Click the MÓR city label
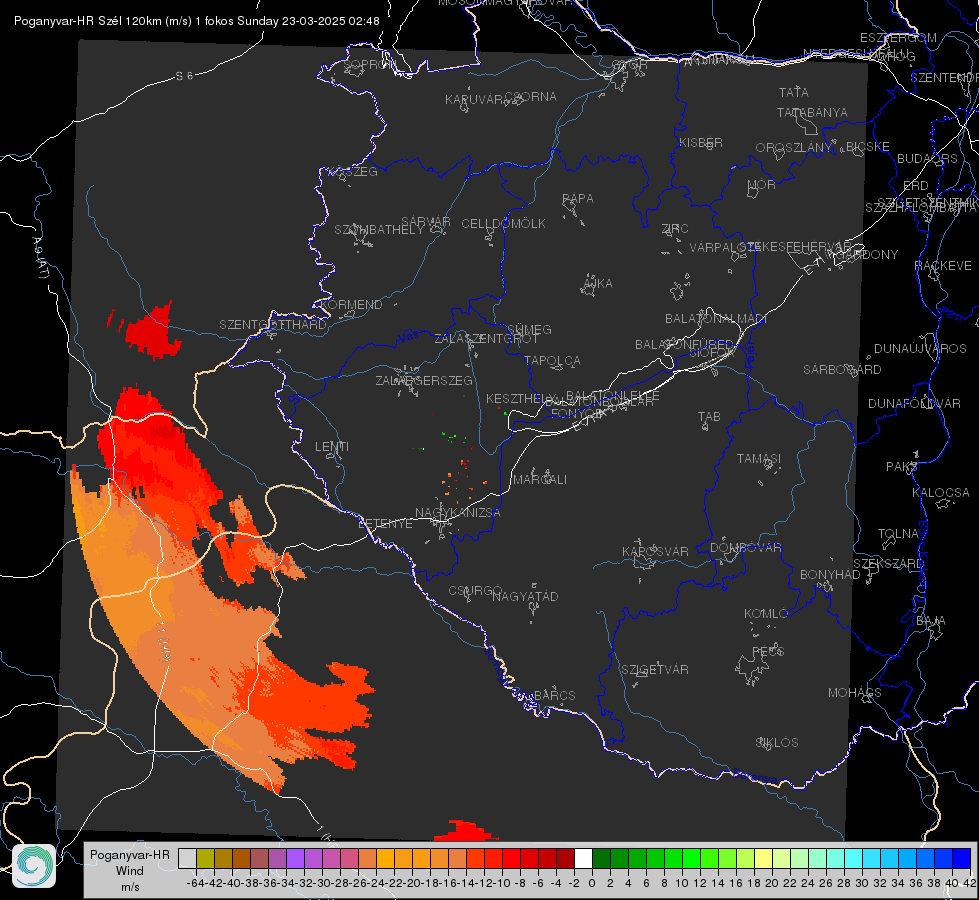 762,185
